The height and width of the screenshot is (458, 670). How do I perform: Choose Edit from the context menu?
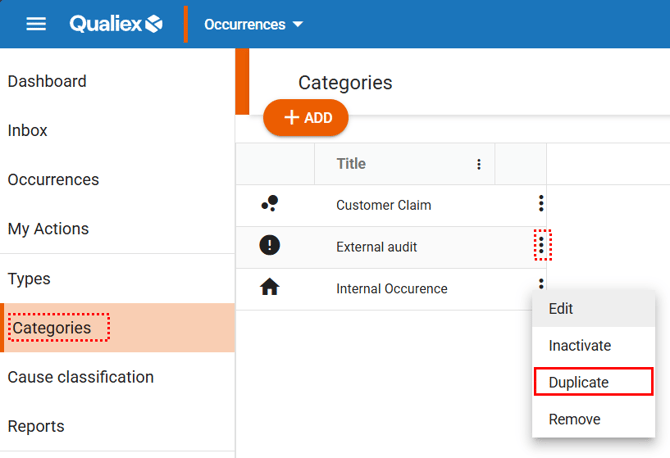tap(561, 309)
